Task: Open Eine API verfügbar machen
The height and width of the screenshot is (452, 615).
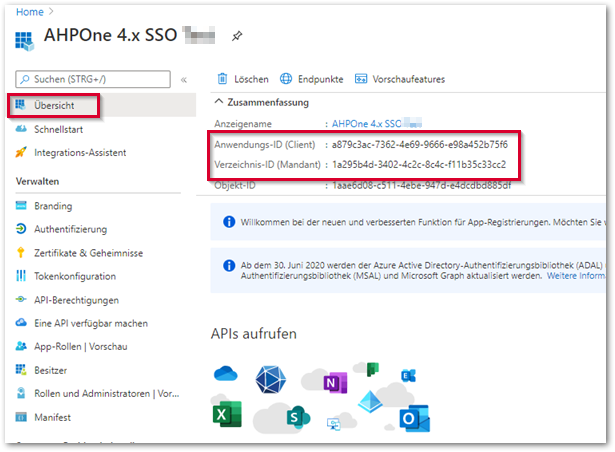Action: point(91,323)
